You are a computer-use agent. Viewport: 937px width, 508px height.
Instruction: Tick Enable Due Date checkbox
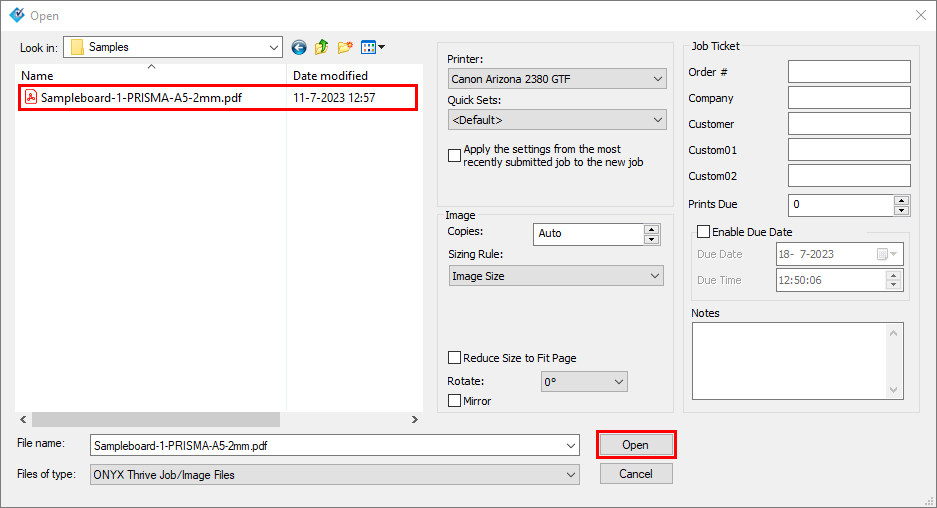click(x=703, y=232)
